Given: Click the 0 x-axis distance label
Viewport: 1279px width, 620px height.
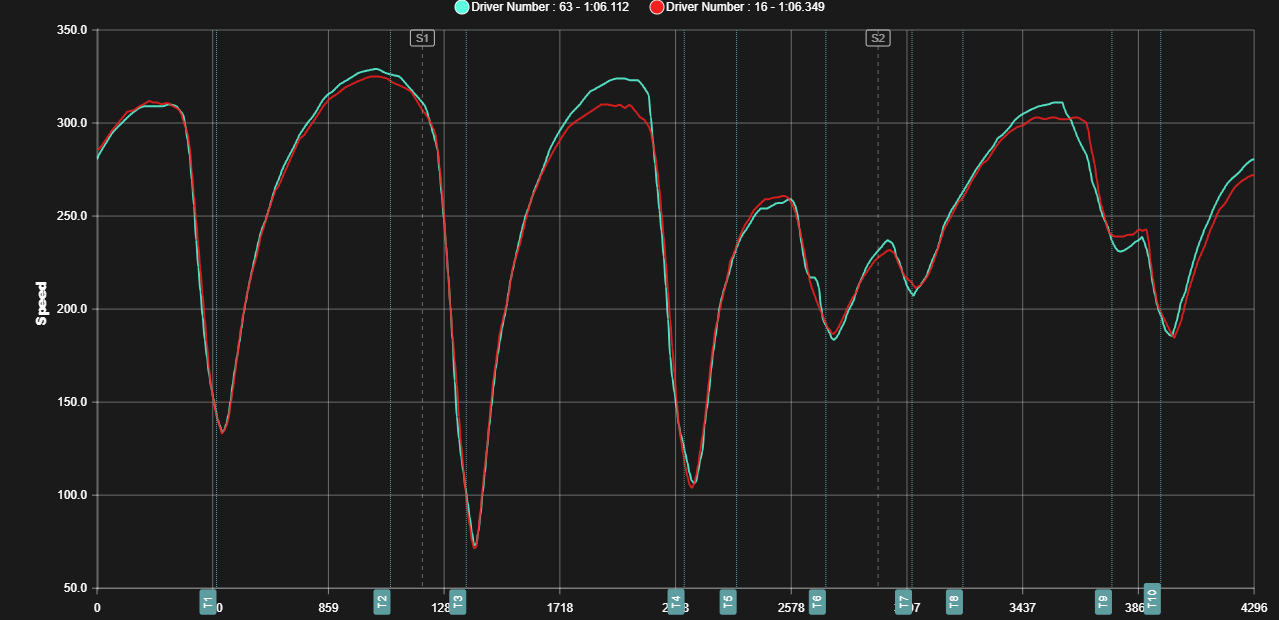Looking at the screenshot, I should pos(97,607).
